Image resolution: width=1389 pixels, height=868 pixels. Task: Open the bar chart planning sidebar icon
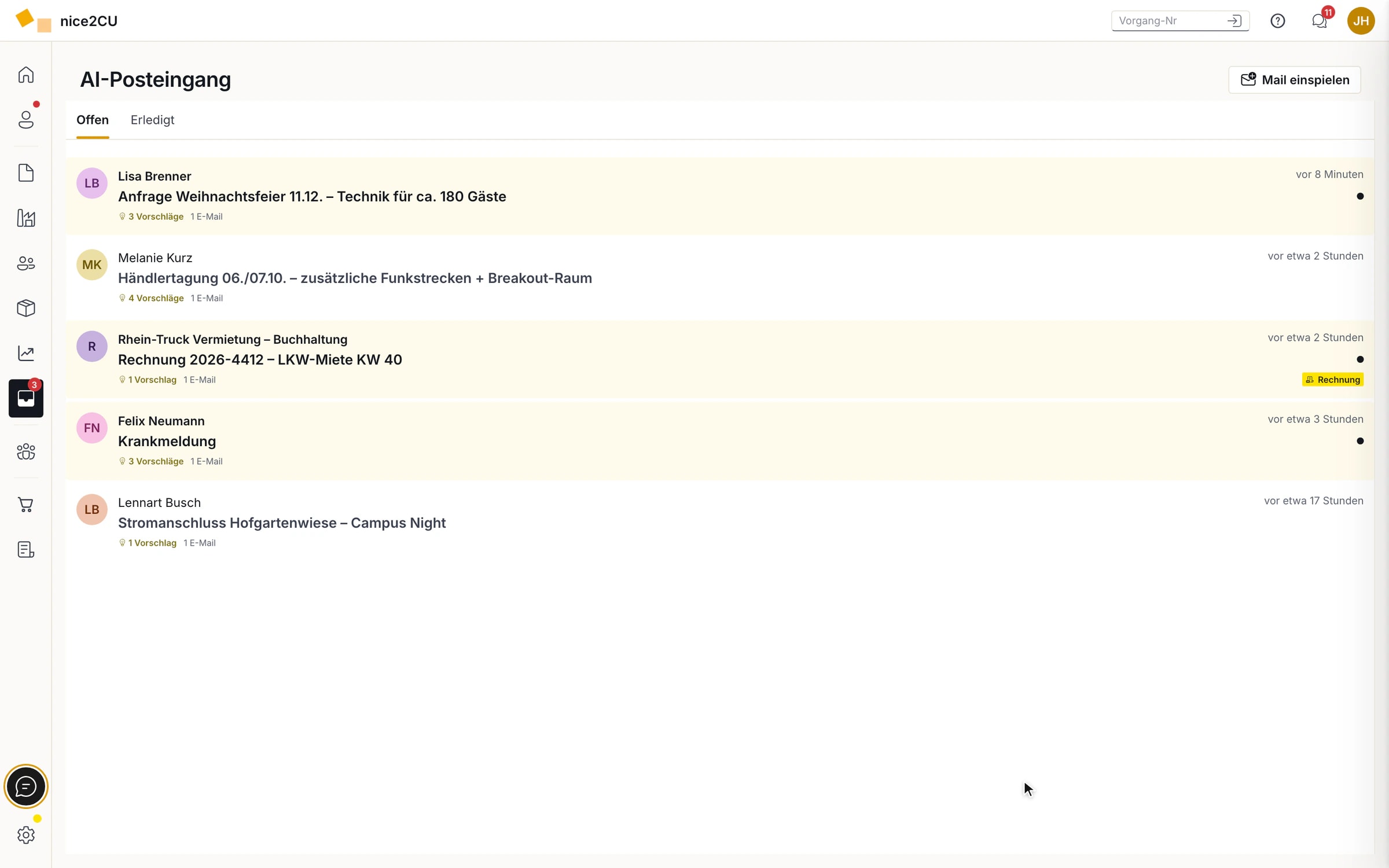26,218
